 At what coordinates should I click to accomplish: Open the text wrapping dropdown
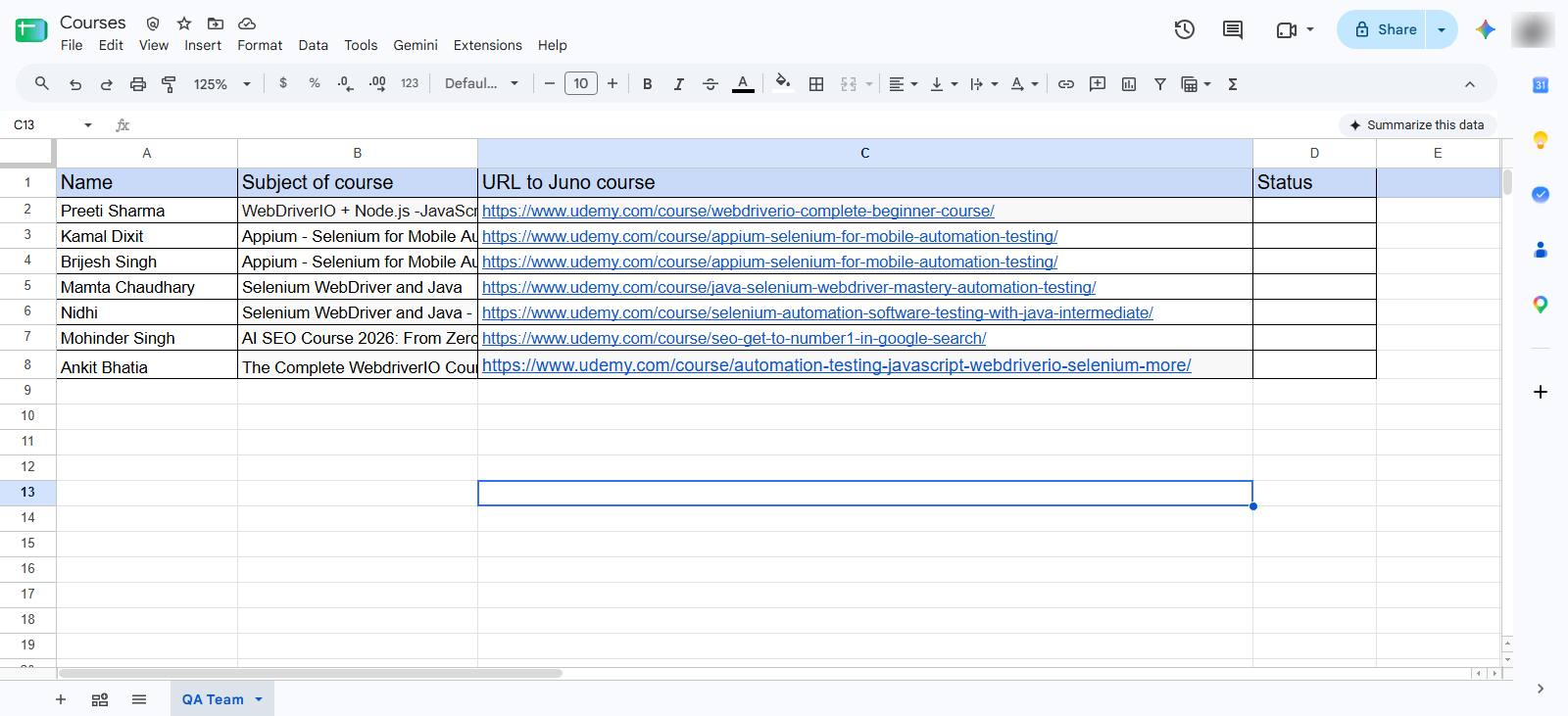(x=983, y=84)
